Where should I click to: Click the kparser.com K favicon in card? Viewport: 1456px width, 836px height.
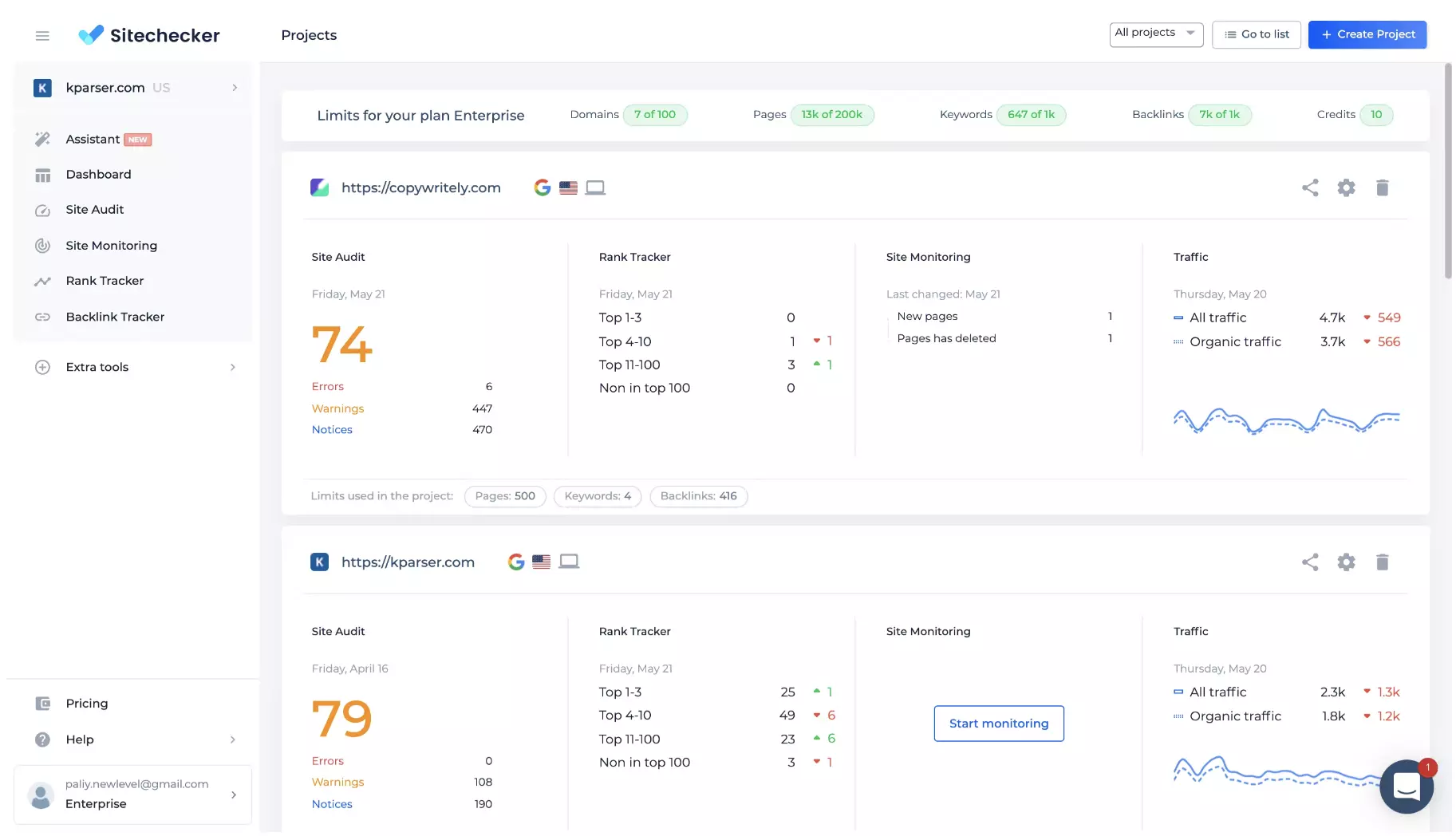319,562
